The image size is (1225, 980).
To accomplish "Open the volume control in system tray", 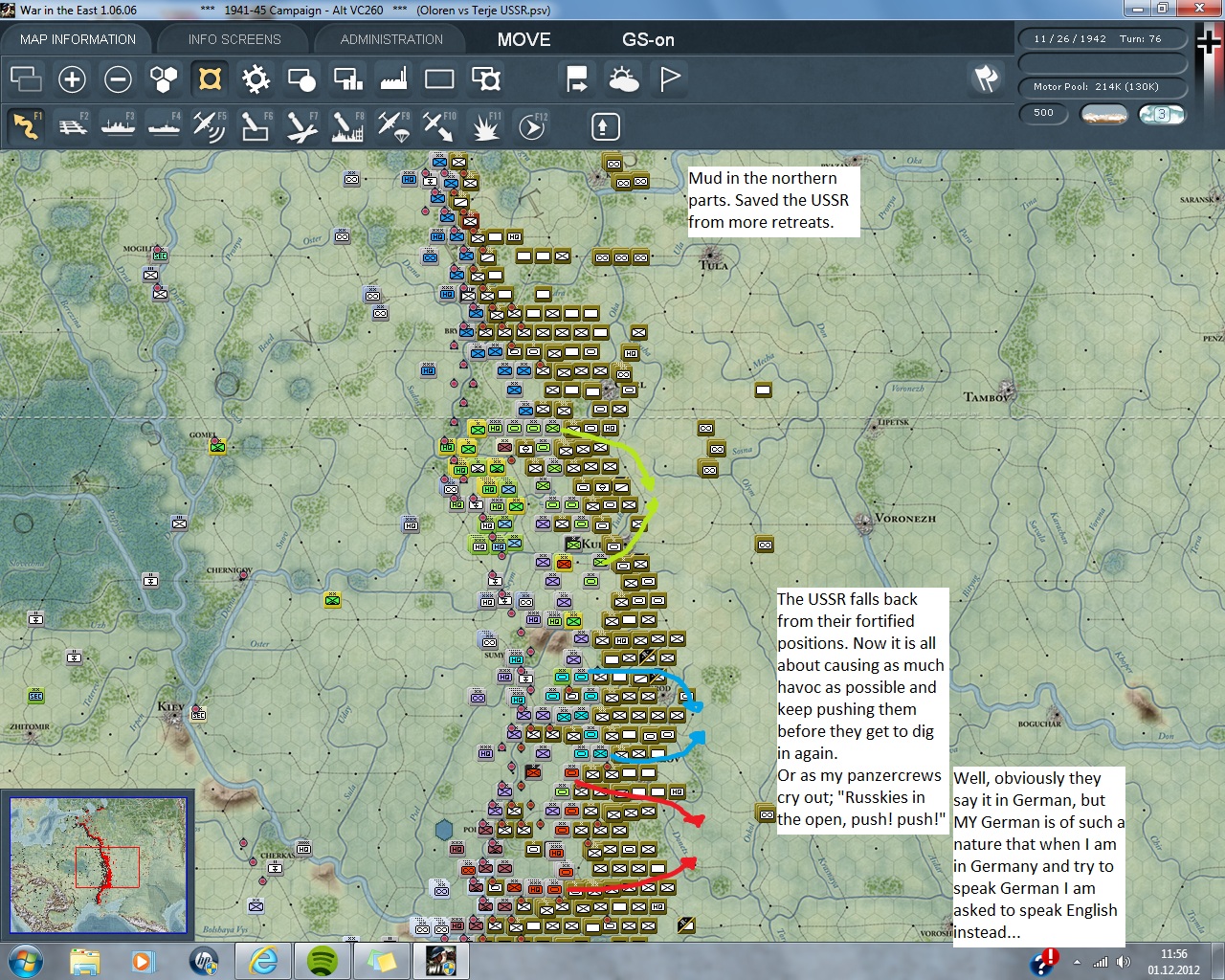I will [x=1123, y=962].
